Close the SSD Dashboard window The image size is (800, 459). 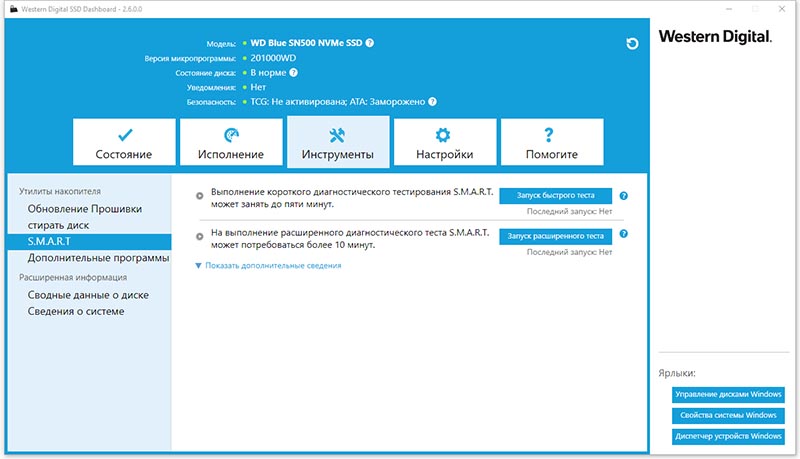(782, 9)
